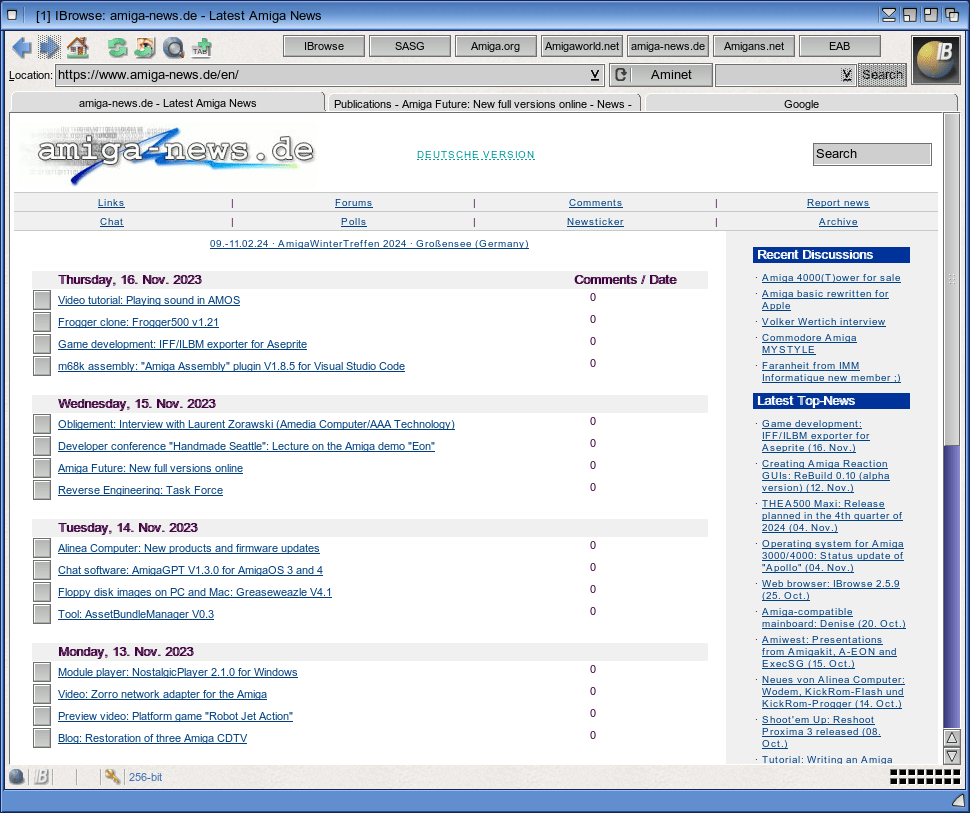Switch to the Publications - Amiga Future tab
Image resolution: width=970 pixels, height=813 pixels.
481,103
